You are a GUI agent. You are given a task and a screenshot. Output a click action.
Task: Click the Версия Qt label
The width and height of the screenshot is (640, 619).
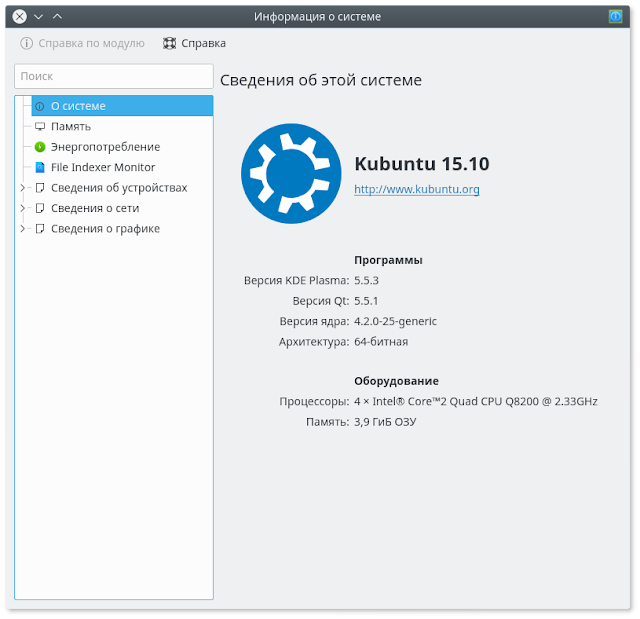(x=321, y=301)
